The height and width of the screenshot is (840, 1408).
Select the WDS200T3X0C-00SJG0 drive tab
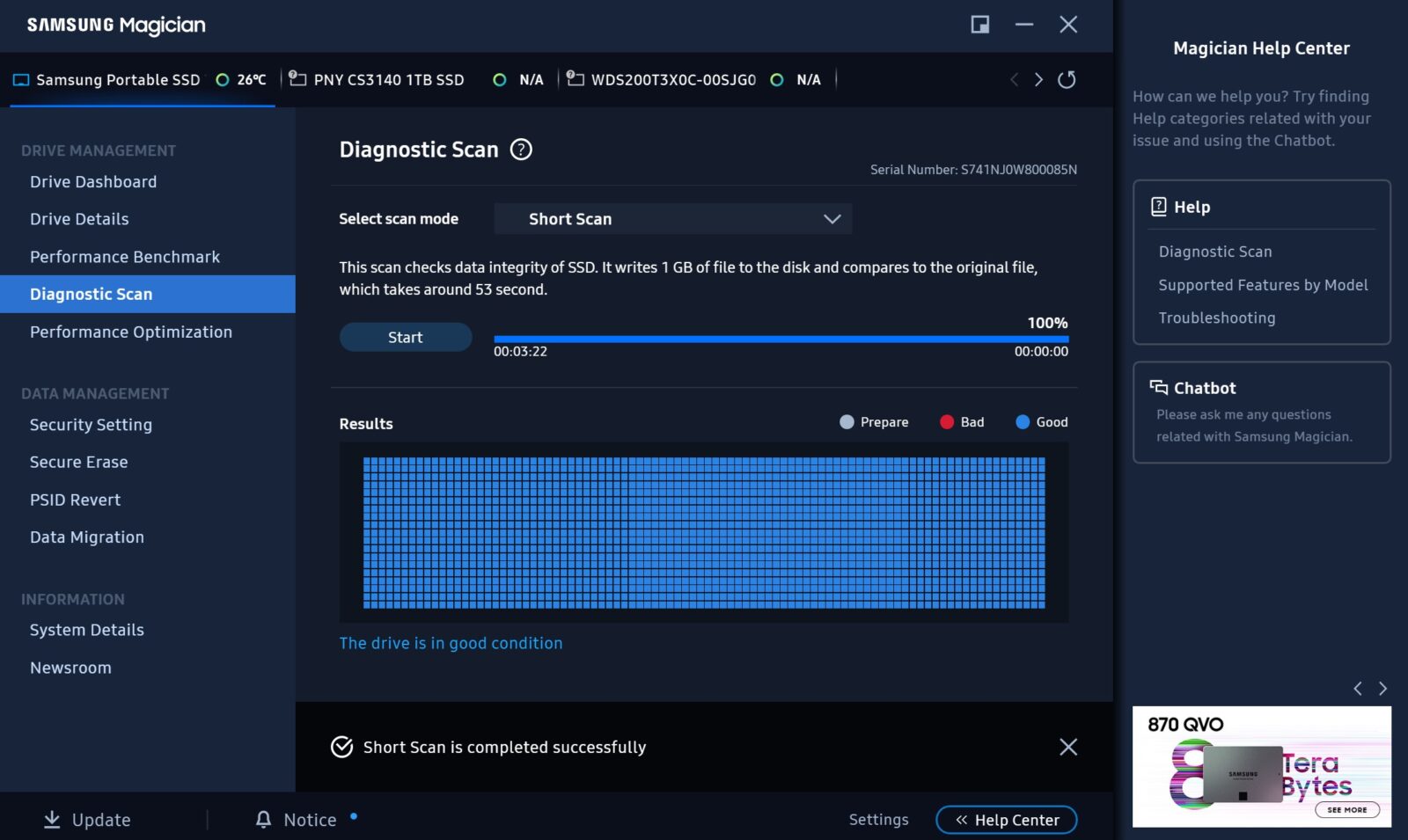point(672,80)
